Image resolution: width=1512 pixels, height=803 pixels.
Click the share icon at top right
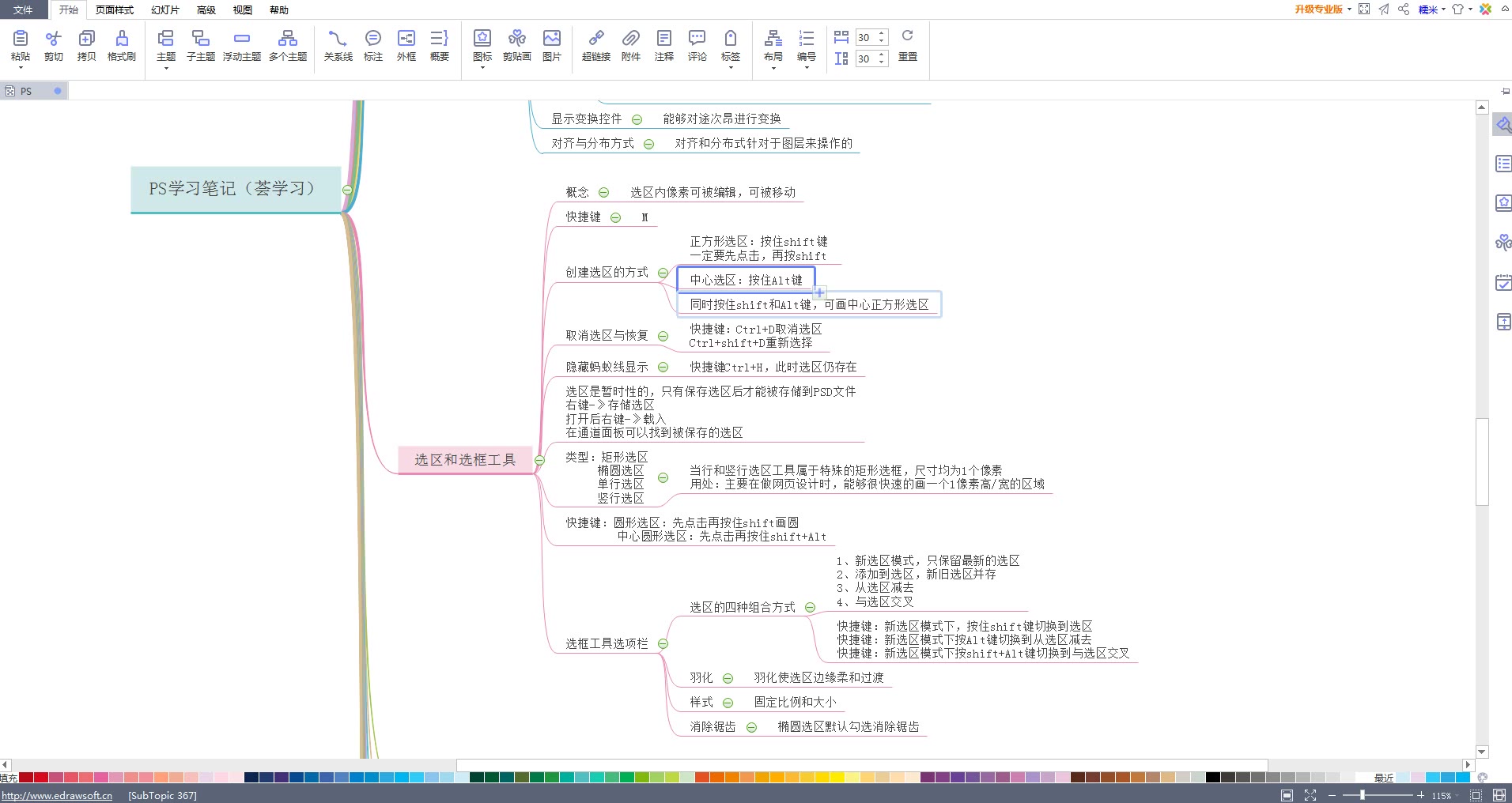(x=1404, y=9)
